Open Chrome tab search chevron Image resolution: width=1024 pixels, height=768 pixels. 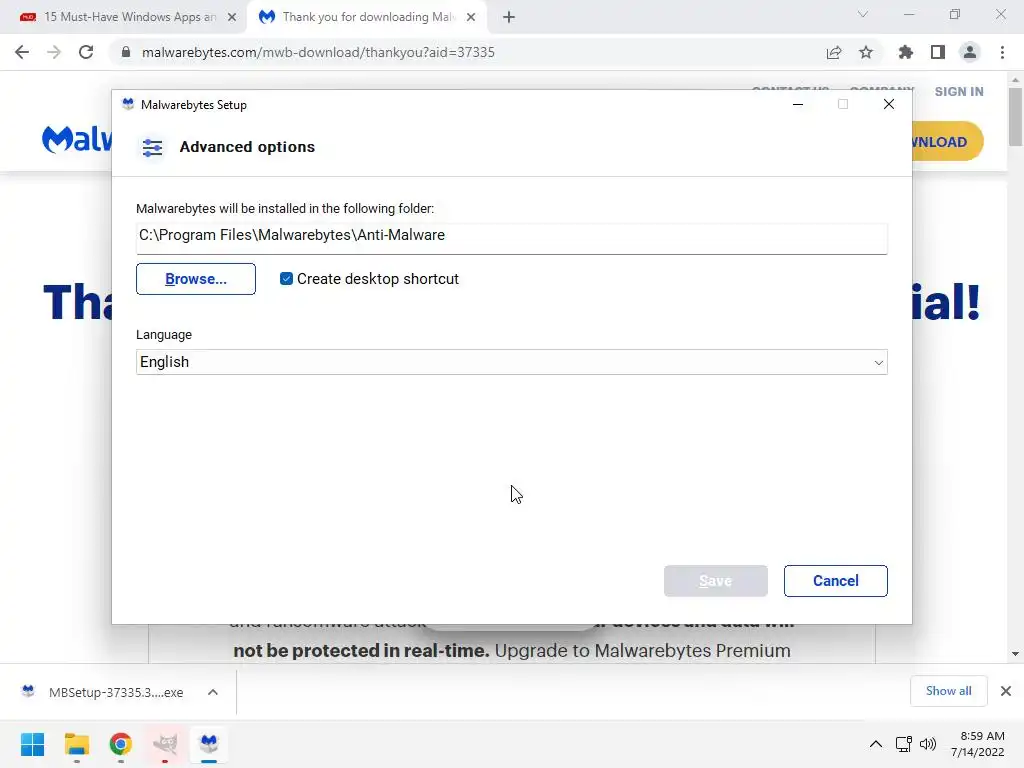click(863, 14)
